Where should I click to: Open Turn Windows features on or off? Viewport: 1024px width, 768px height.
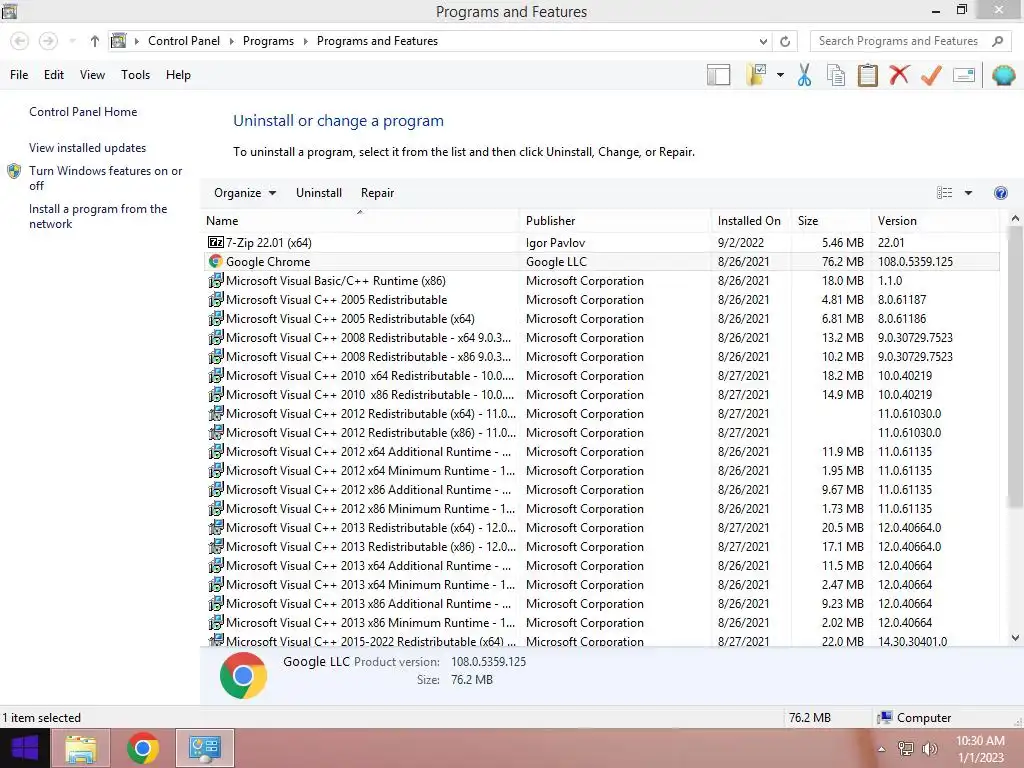105,178
